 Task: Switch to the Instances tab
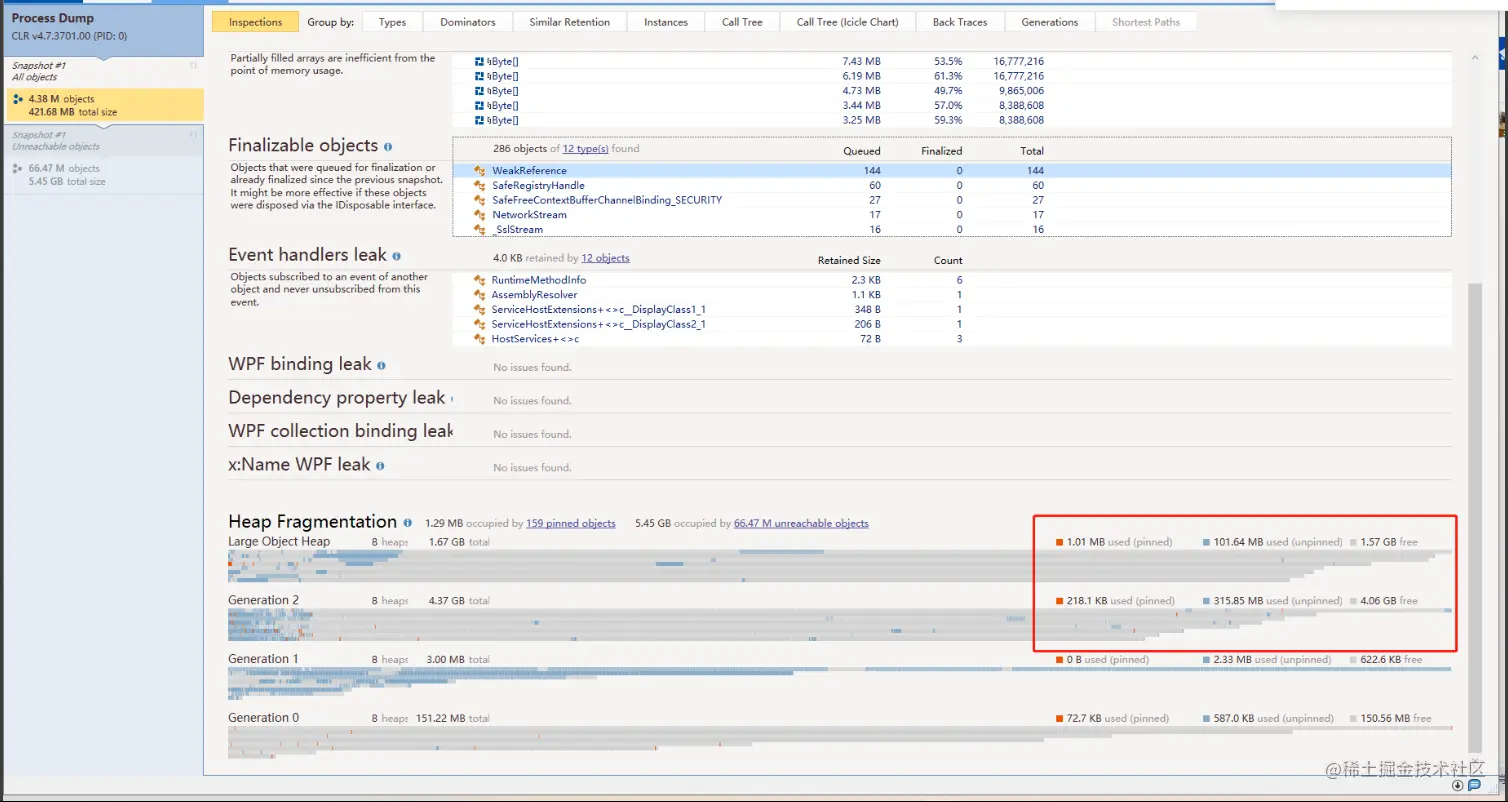click(x=666, y=22)
